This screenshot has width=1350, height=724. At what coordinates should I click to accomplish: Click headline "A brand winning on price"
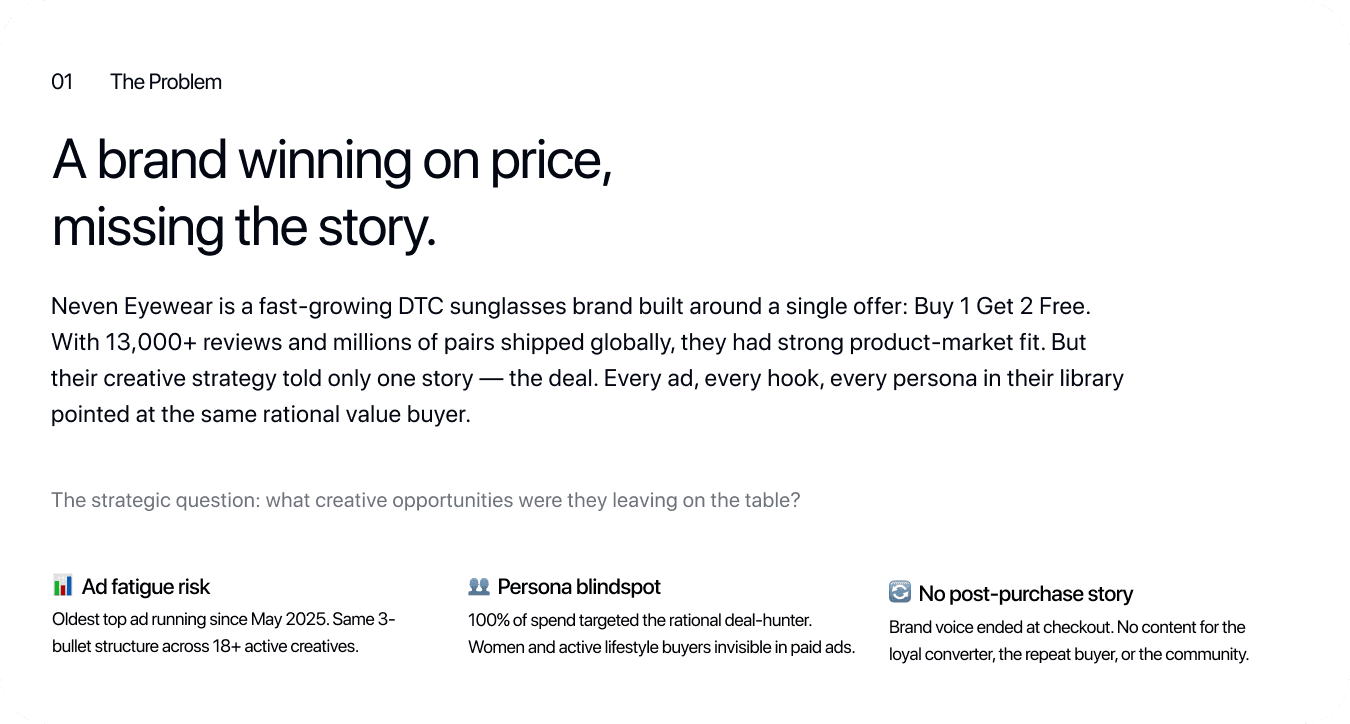point(332,159)
